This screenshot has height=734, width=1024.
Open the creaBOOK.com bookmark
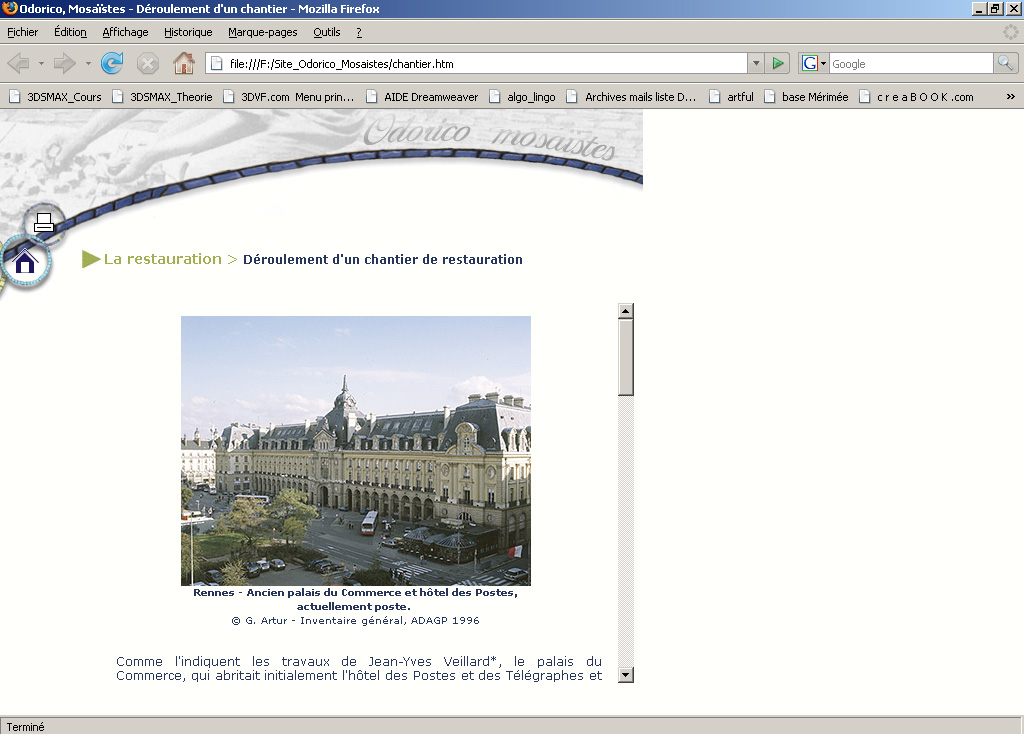tap(916, 97)
